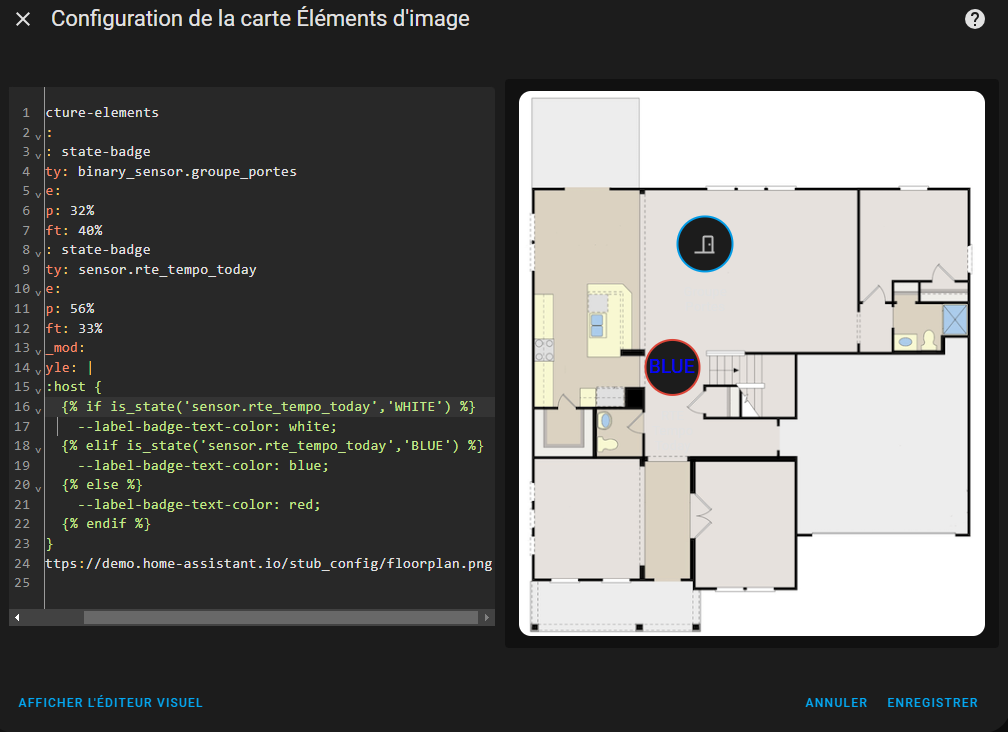The width and height of the screenshot is (1008, 732).
Task: Collapse the code fold at line 14
Action: tap(38, 370)
